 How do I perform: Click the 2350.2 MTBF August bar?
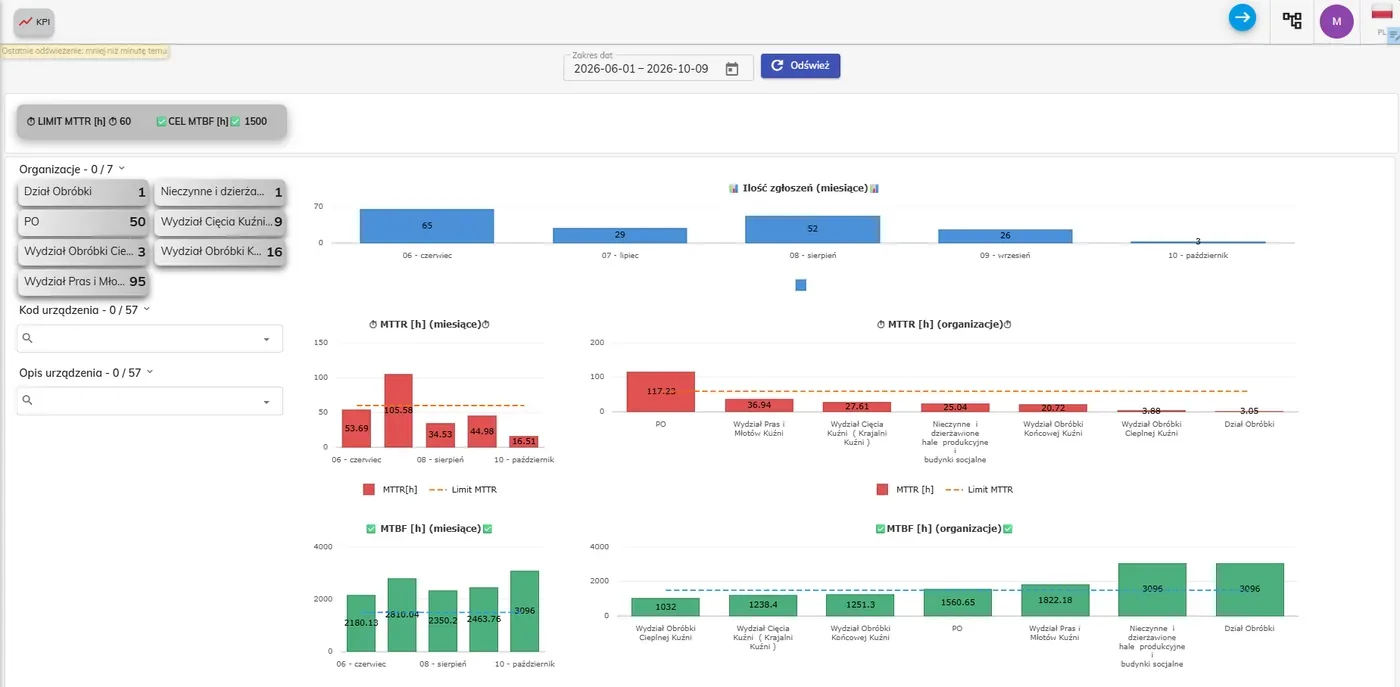[443, 621]
